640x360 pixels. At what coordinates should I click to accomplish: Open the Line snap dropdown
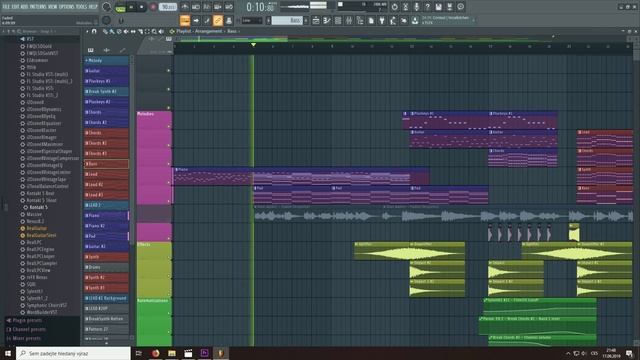251,20
